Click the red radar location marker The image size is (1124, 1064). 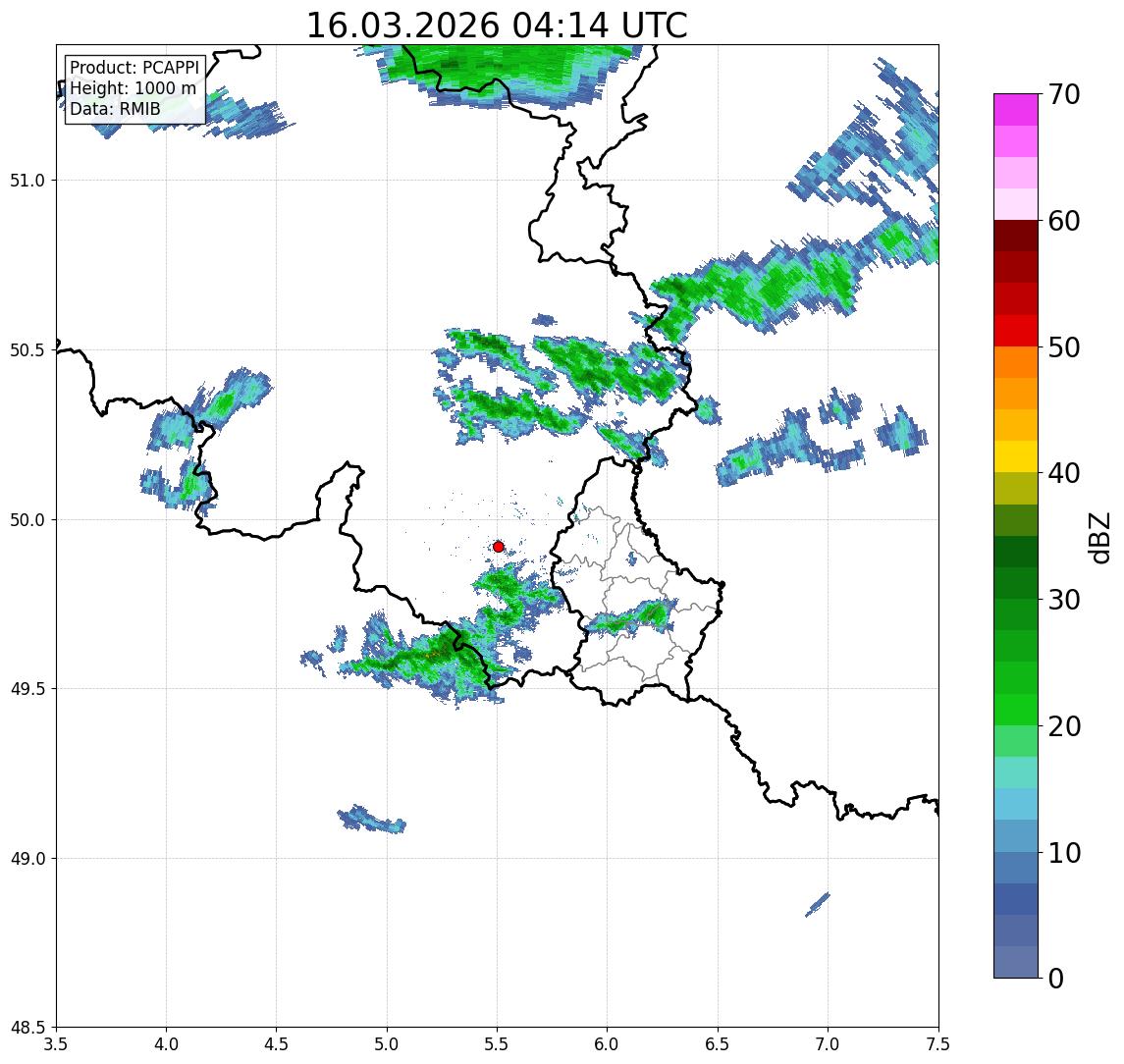[499, 547]
